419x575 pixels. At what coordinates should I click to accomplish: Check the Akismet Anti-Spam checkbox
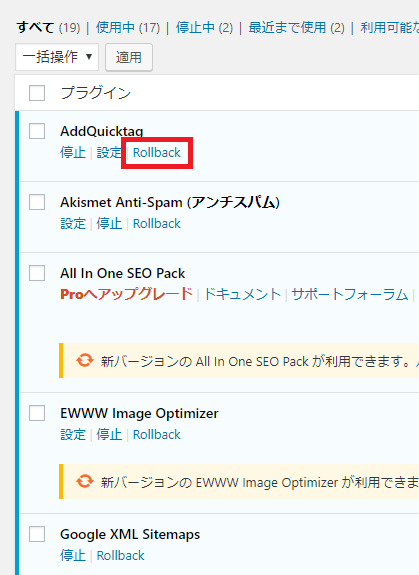pos(37,202)
